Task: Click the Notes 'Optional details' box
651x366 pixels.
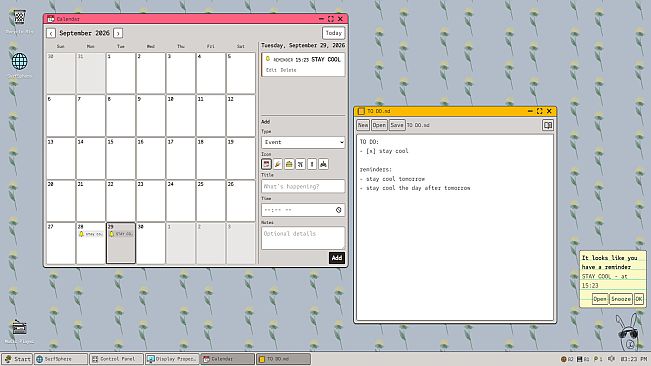Action: tap(303, 238)
